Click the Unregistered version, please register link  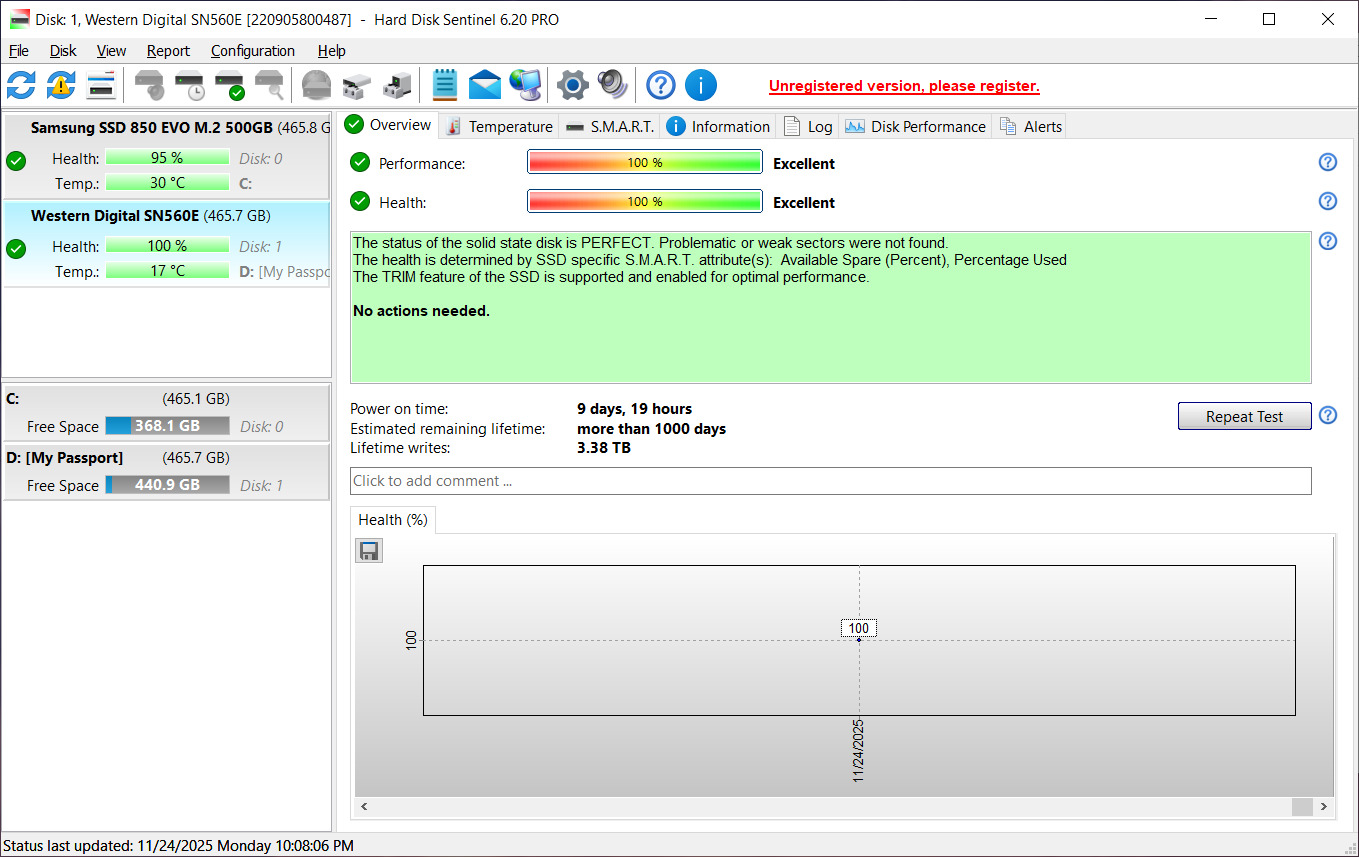pos(904,86)
